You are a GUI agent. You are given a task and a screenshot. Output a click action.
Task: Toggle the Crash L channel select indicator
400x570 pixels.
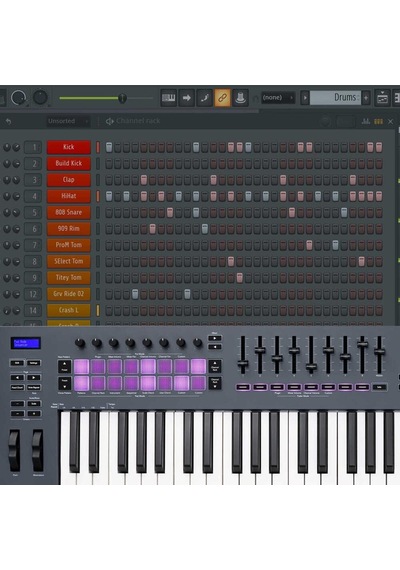[x=98, y=311]
